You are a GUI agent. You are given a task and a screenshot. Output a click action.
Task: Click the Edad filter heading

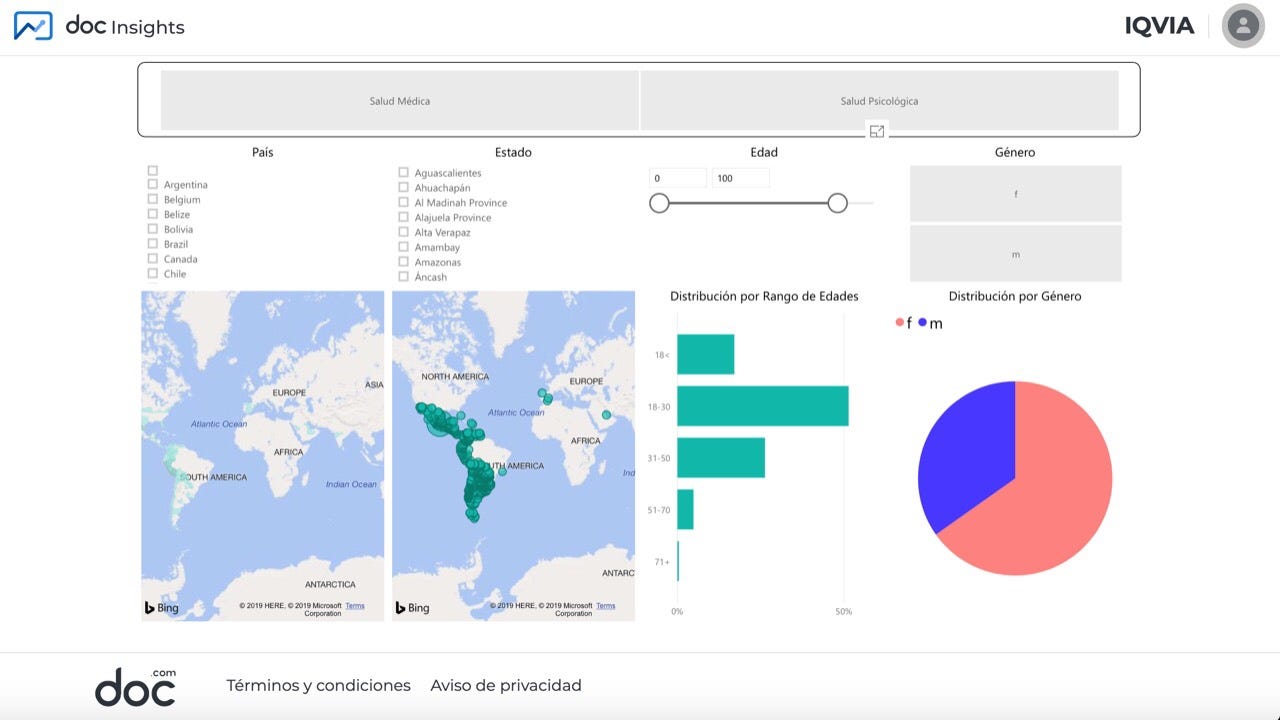[x=764, y=152]
